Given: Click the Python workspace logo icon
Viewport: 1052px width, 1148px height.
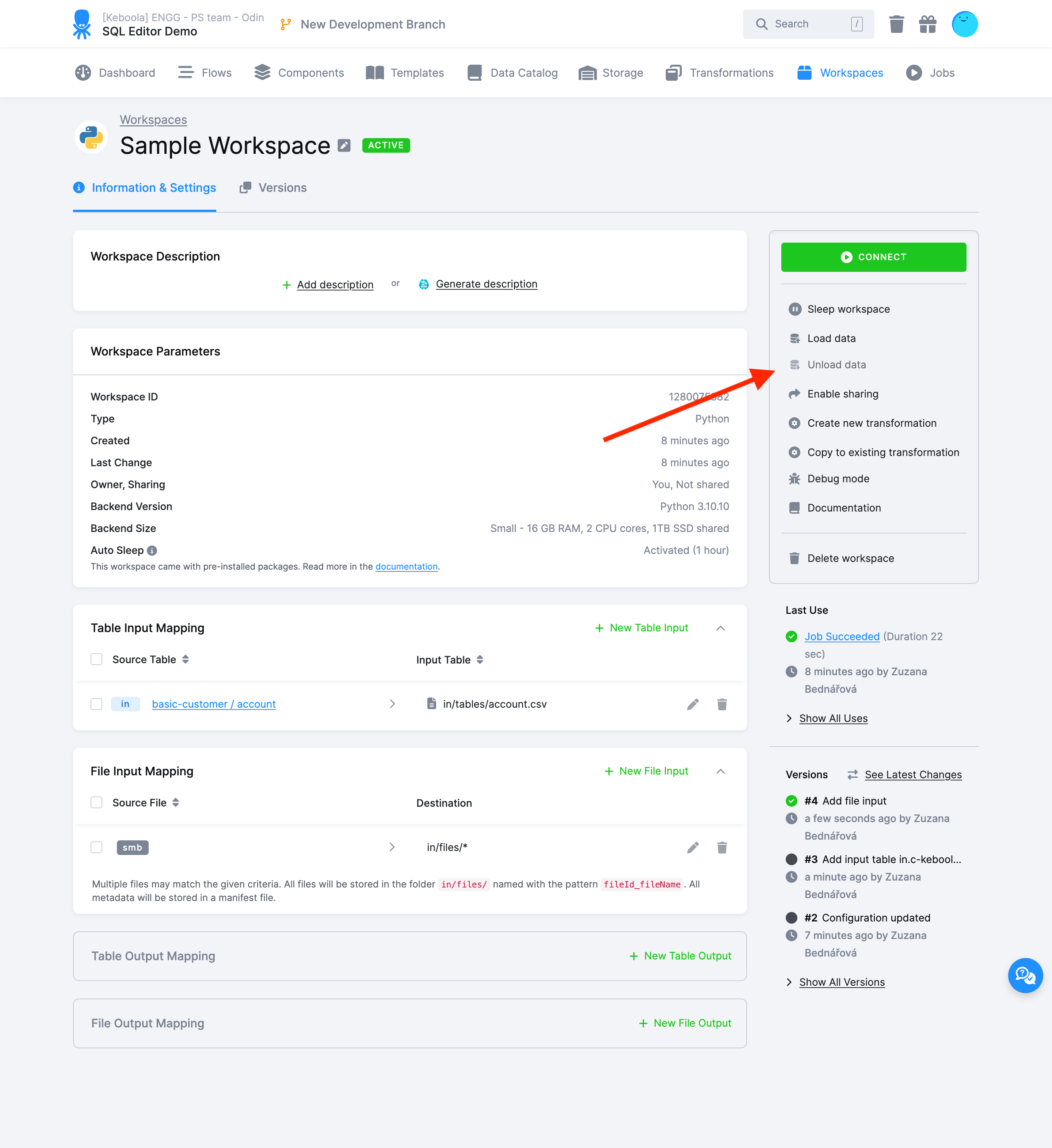Looking at the screenshot, I should pos(91,137).
